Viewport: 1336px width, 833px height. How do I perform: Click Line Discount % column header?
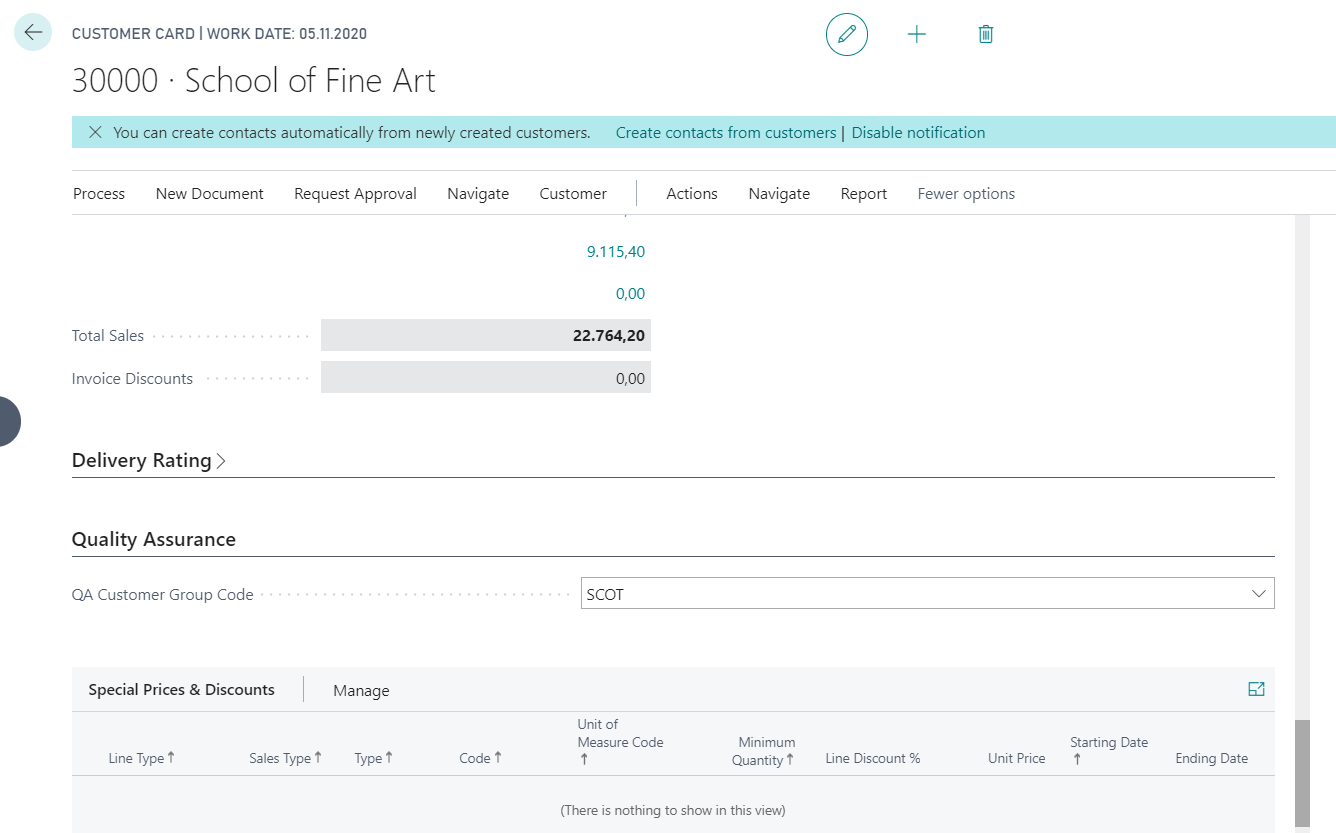click(x=872, y=758)
